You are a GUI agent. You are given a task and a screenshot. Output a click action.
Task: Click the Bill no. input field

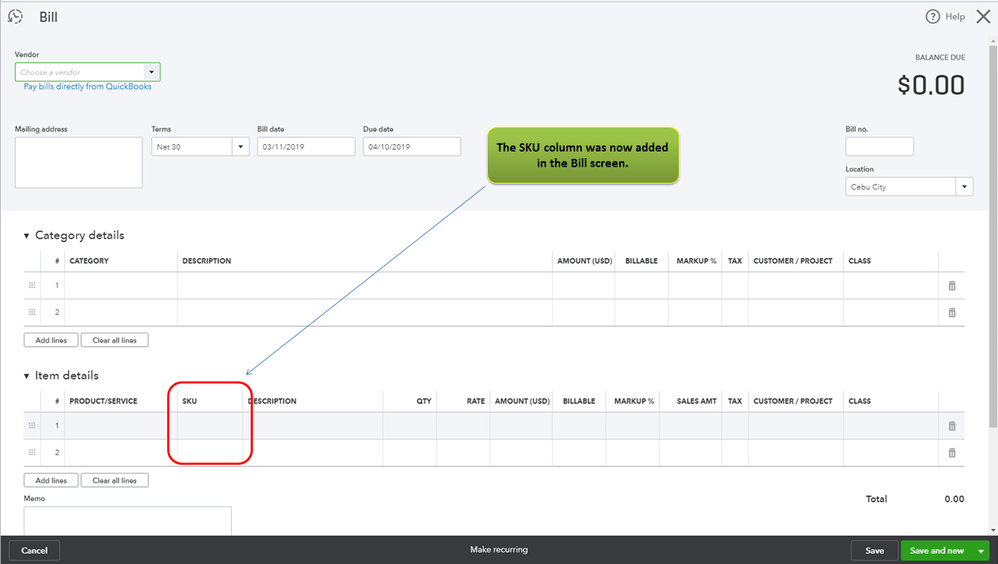coord(880,146)
